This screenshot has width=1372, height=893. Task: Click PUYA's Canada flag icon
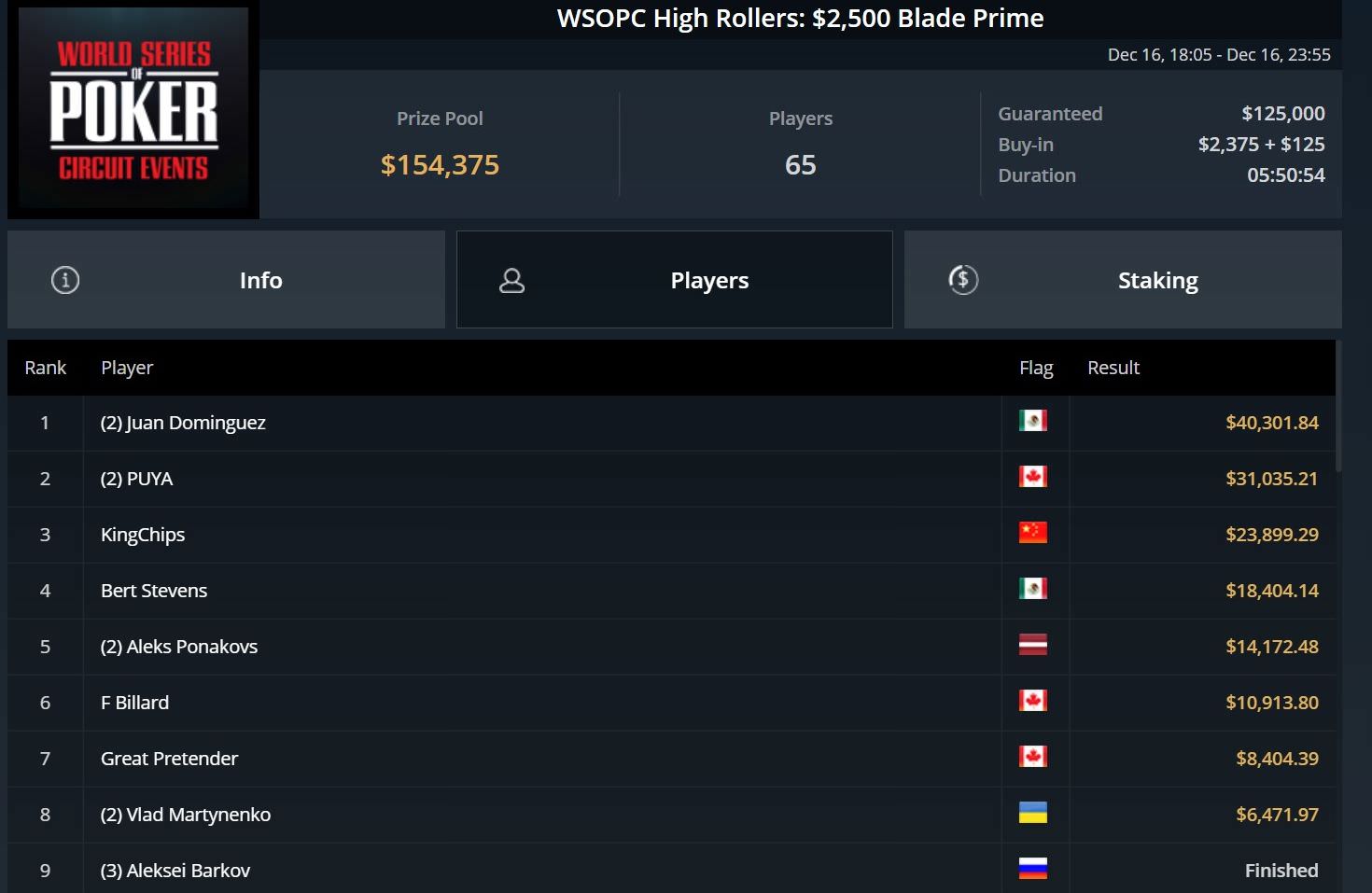coord(1032,477)
